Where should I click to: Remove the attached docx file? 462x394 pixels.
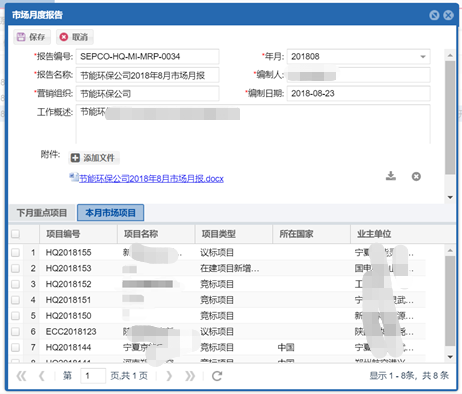click(416, 176)
